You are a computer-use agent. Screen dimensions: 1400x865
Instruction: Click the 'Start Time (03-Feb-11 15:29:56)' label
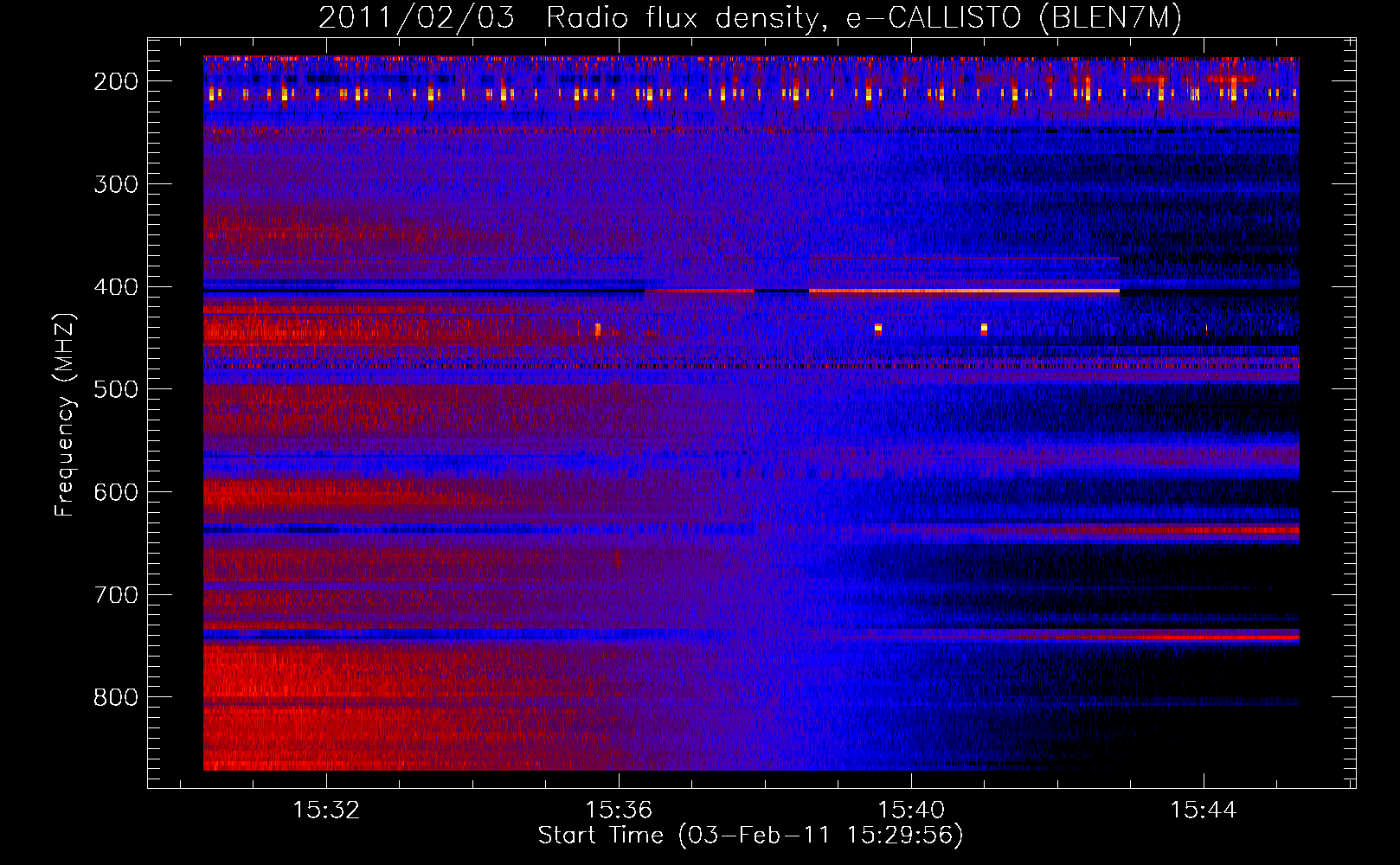750,836
